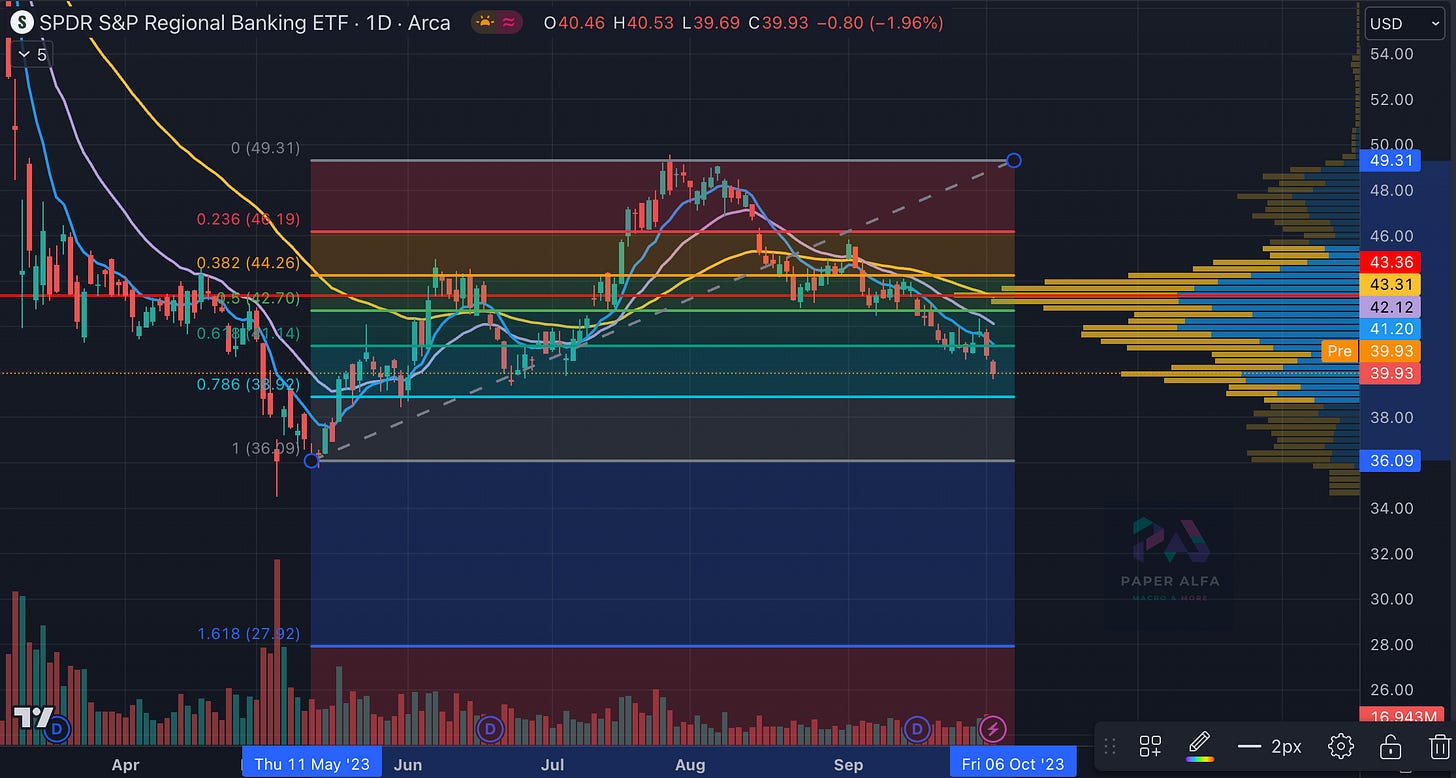Click the dividend D marker near April

click(x=59, y=727)
